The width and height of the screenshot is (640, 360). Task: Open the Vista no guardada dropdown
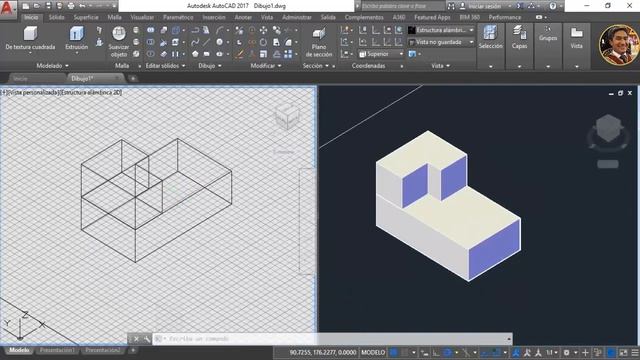[442, 42]
